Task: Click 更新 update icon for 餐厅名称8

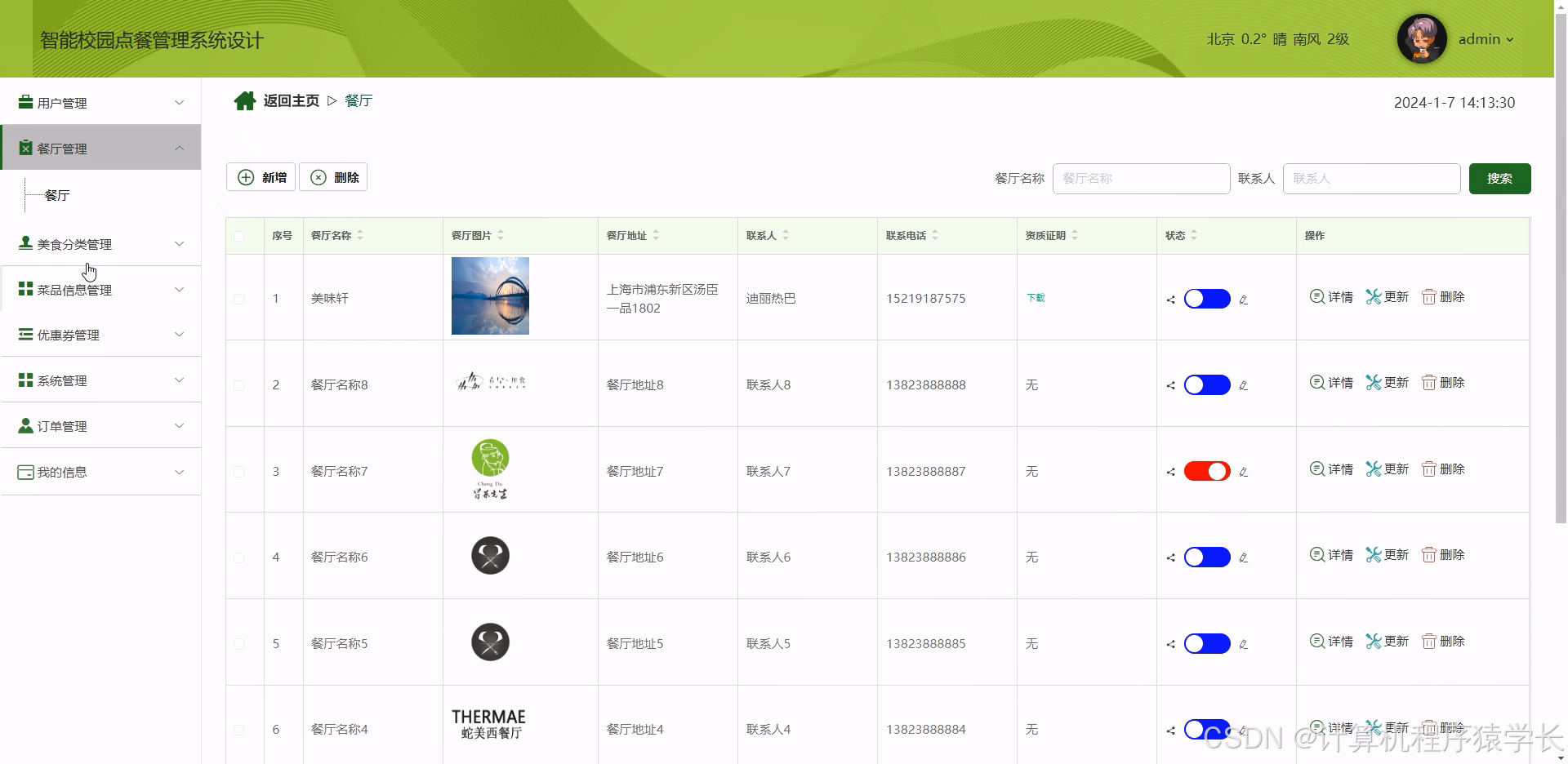Action: click(1387, 383)
